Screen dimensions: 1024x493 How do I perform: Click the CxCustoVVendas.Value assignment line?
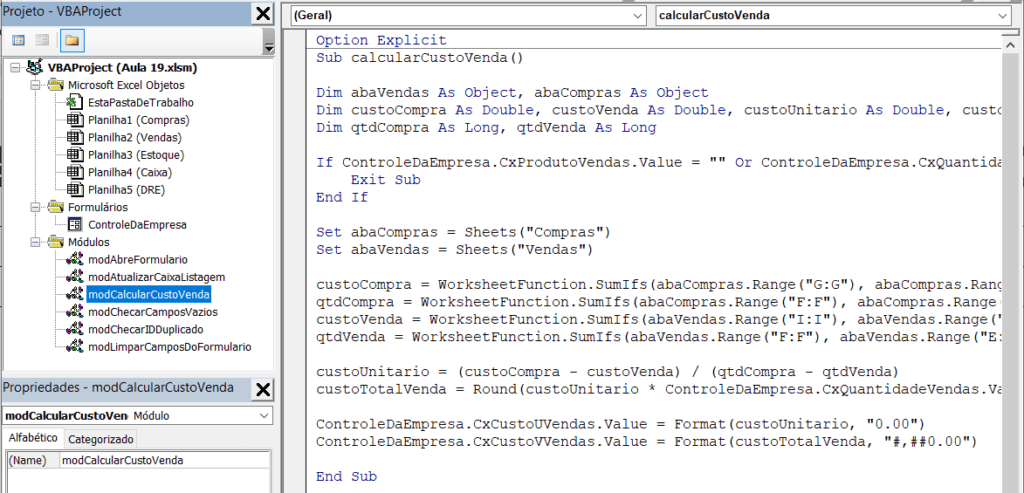[647, 442]
